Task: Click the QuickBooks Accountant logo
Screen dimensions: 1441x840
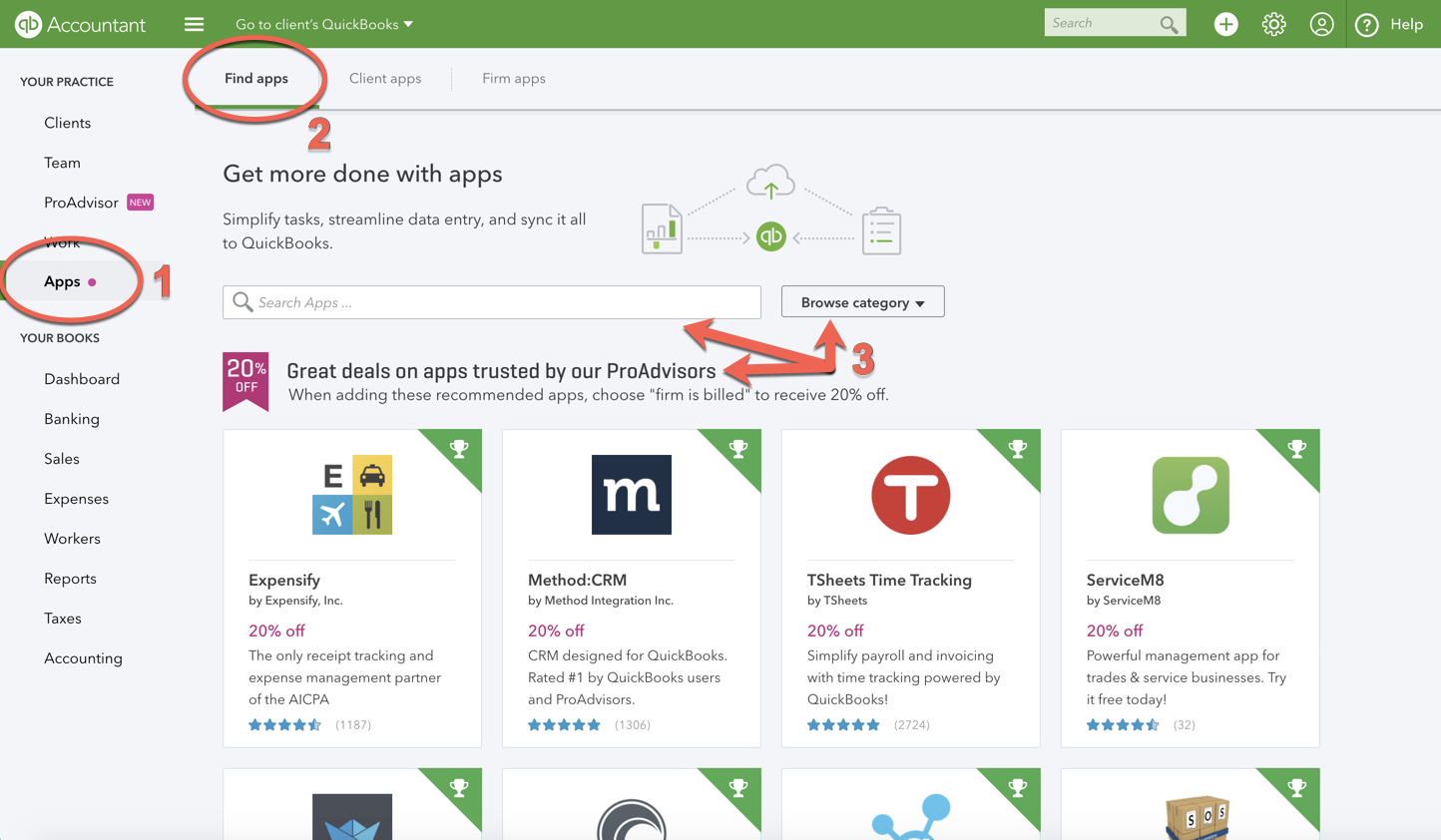Action: coord(80,24)
